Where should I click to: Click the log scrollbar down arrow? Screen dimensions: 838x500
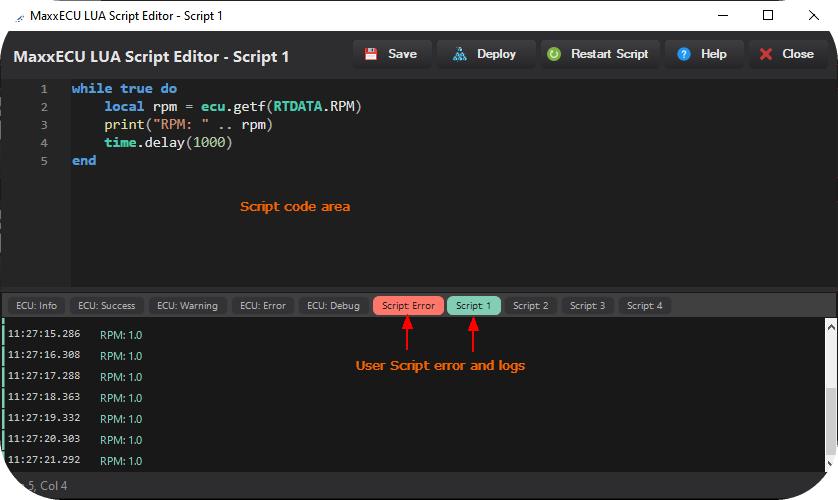tap(831, 463)
